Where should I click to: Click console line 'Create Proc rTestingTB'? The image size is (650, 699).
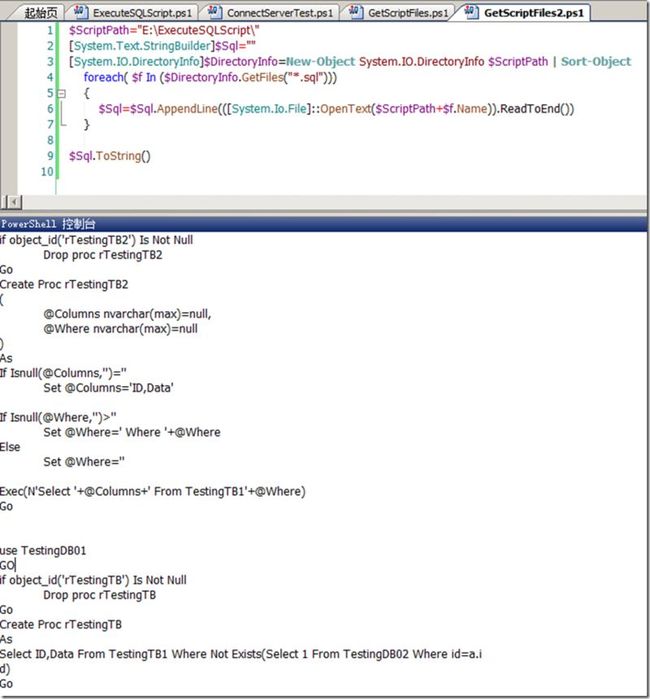(61, 625)
